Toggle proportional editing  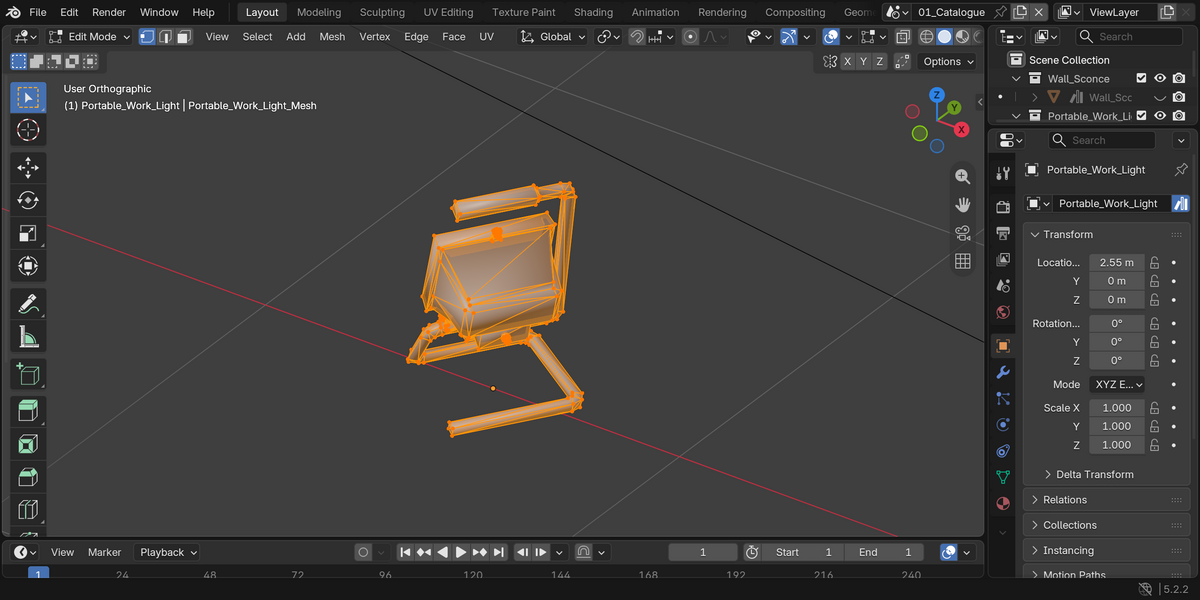[x=691, y=36]
